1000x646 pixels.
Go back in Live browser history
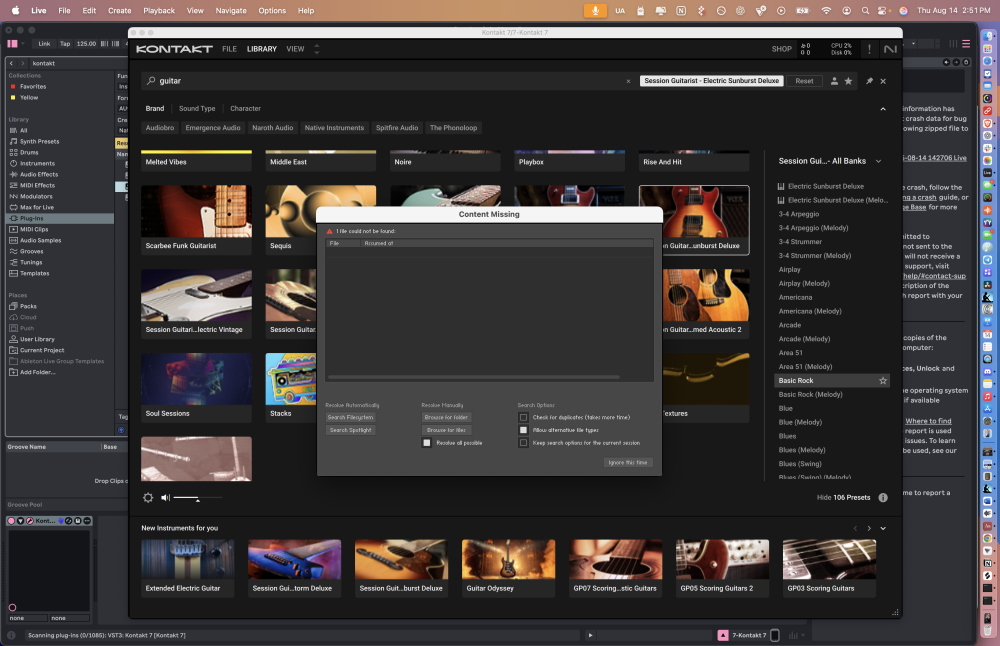click(x=11, y=63)
